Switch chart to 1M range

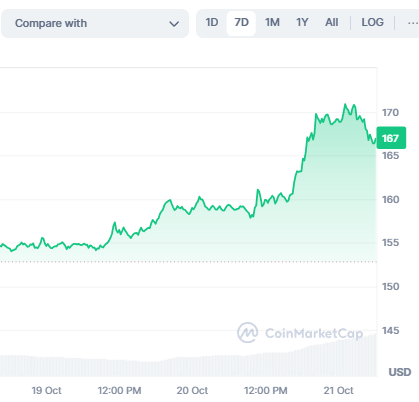(272, 23)
